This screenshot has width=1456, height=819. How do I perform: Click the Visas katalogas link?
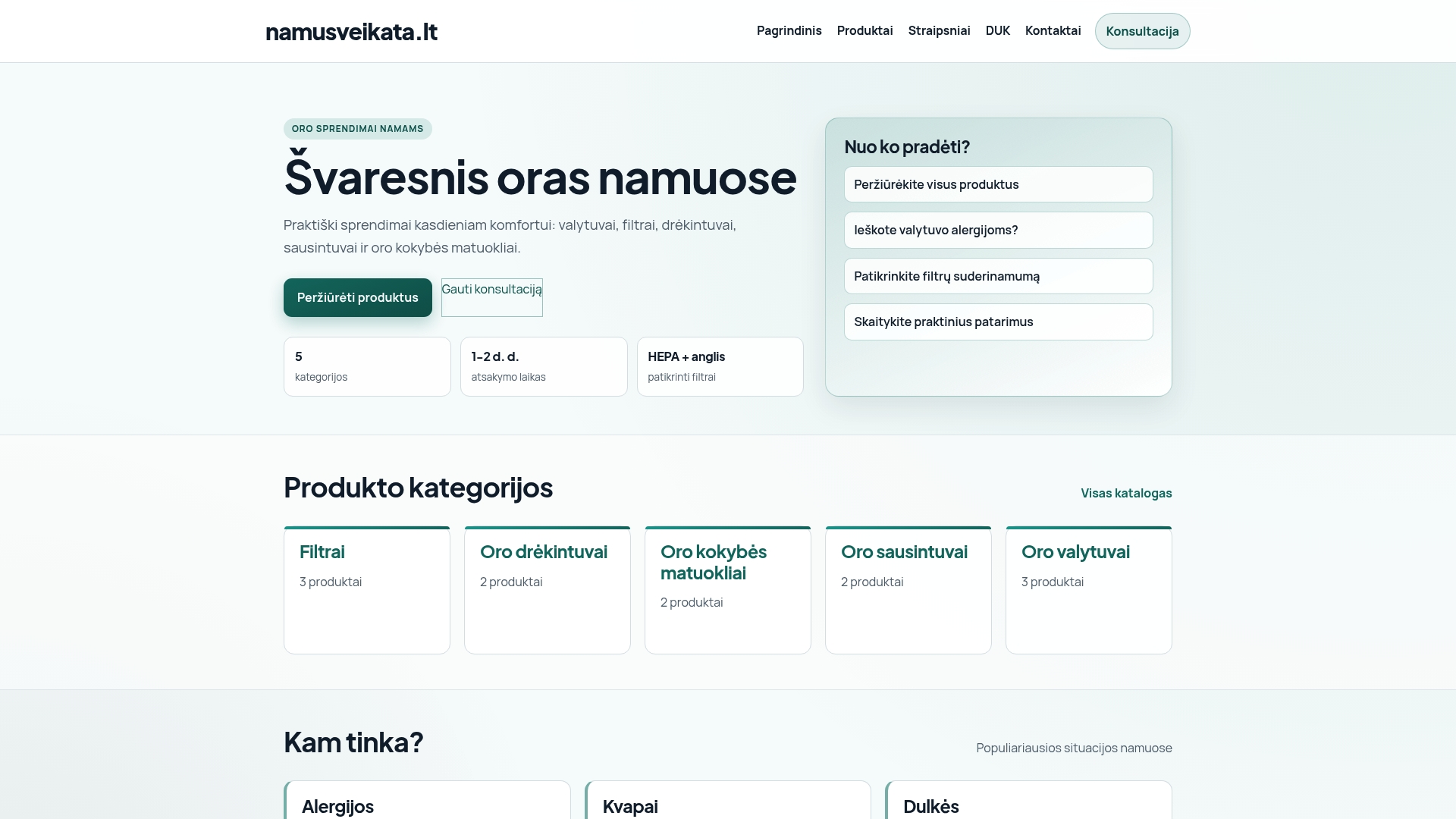point(1125,493)
